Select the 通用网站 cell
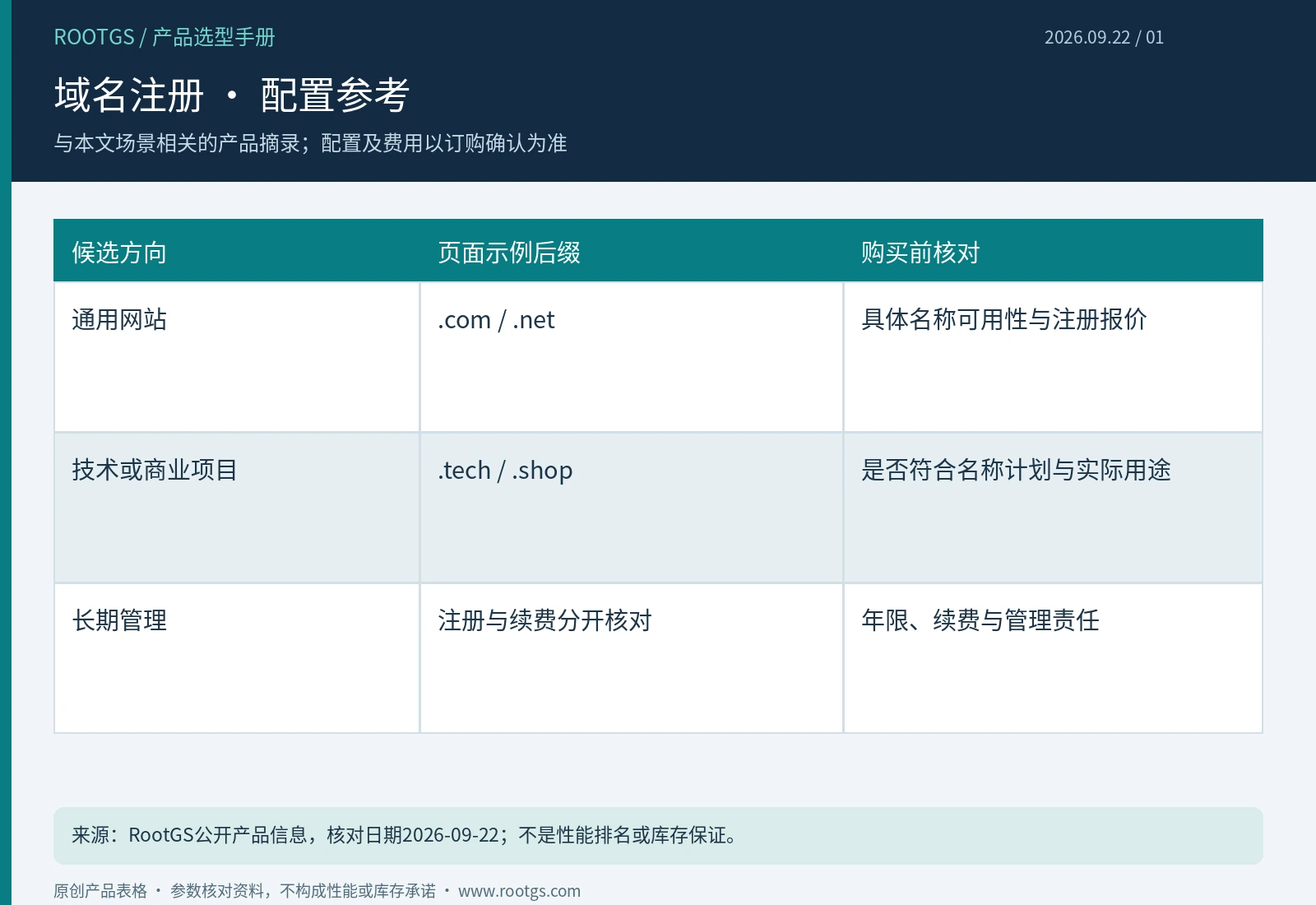Viewport: 1316px width, 905px height. pyautogui.click(x=237, y=357)
